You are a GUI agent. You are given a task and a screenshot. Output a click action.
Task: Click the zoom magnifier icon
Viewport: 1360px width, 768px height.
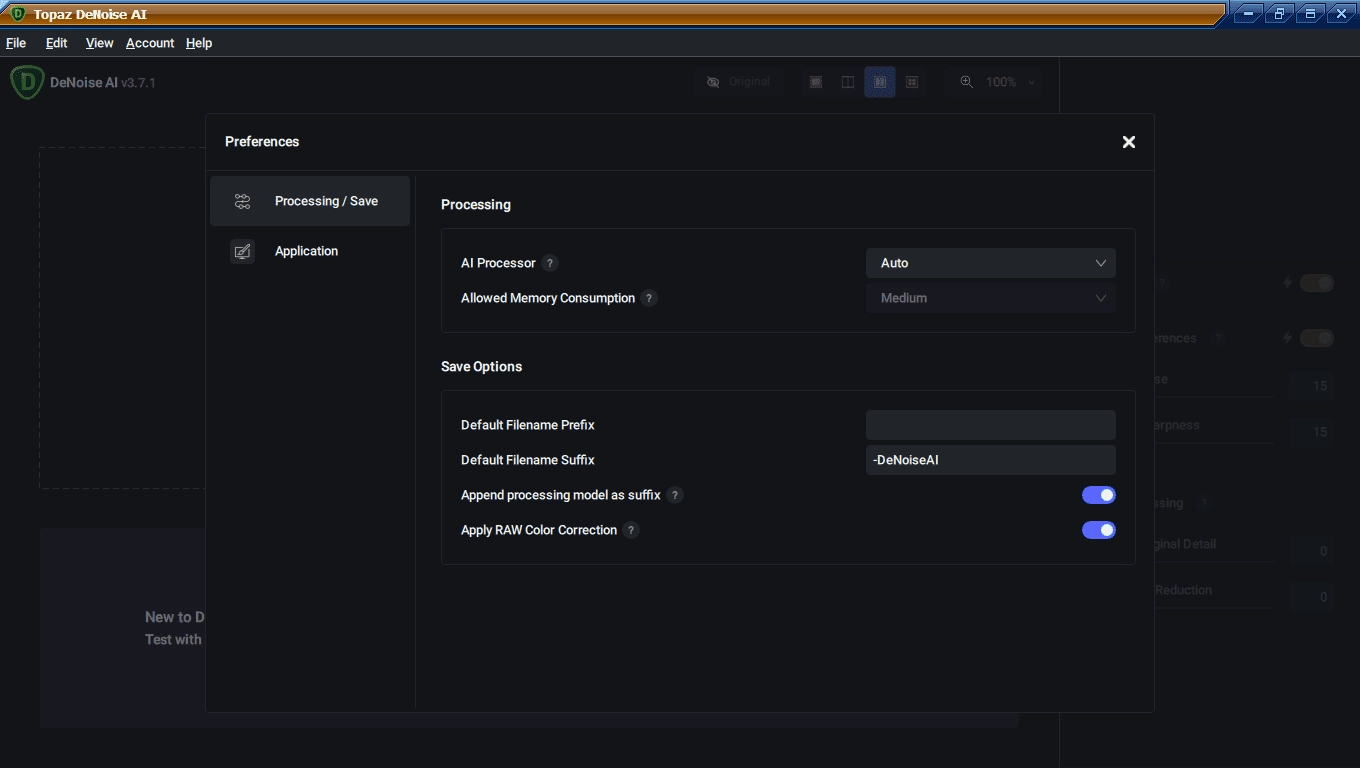click(966, 82)
